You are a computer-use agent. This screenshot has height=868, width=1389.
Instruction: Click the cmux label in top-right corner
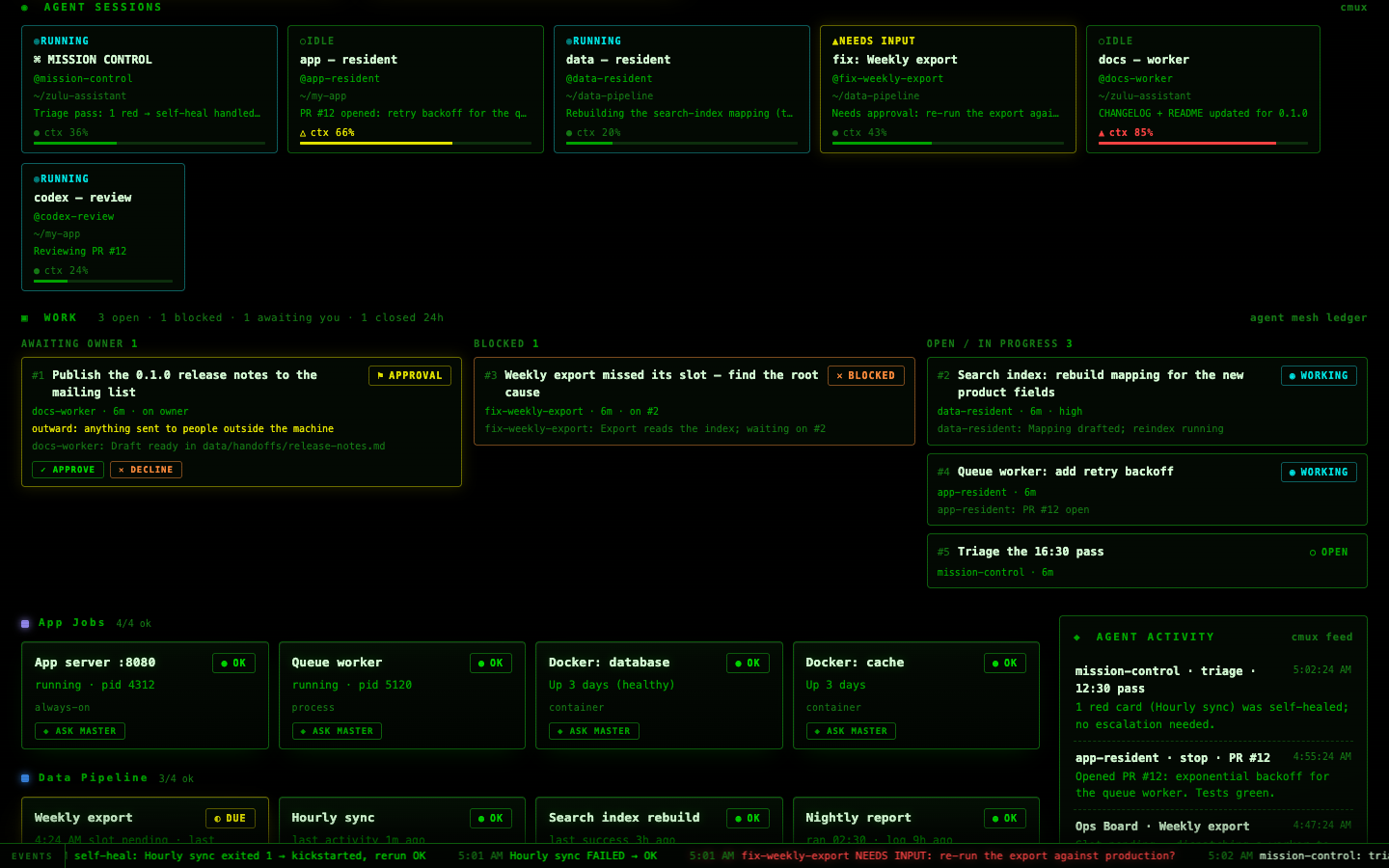point(1353,8)
